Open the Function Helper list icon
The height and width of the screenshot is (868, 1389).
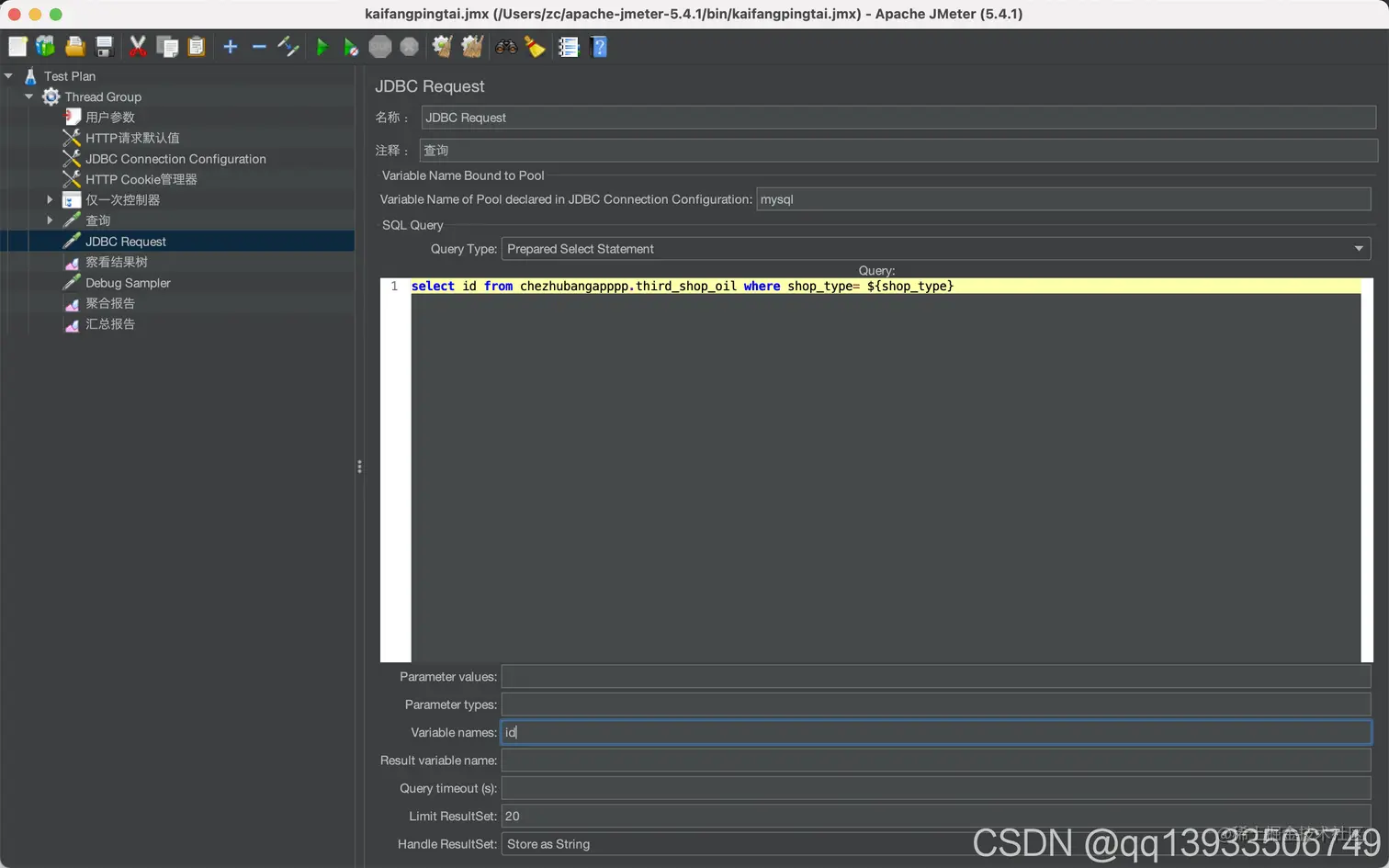569,47
